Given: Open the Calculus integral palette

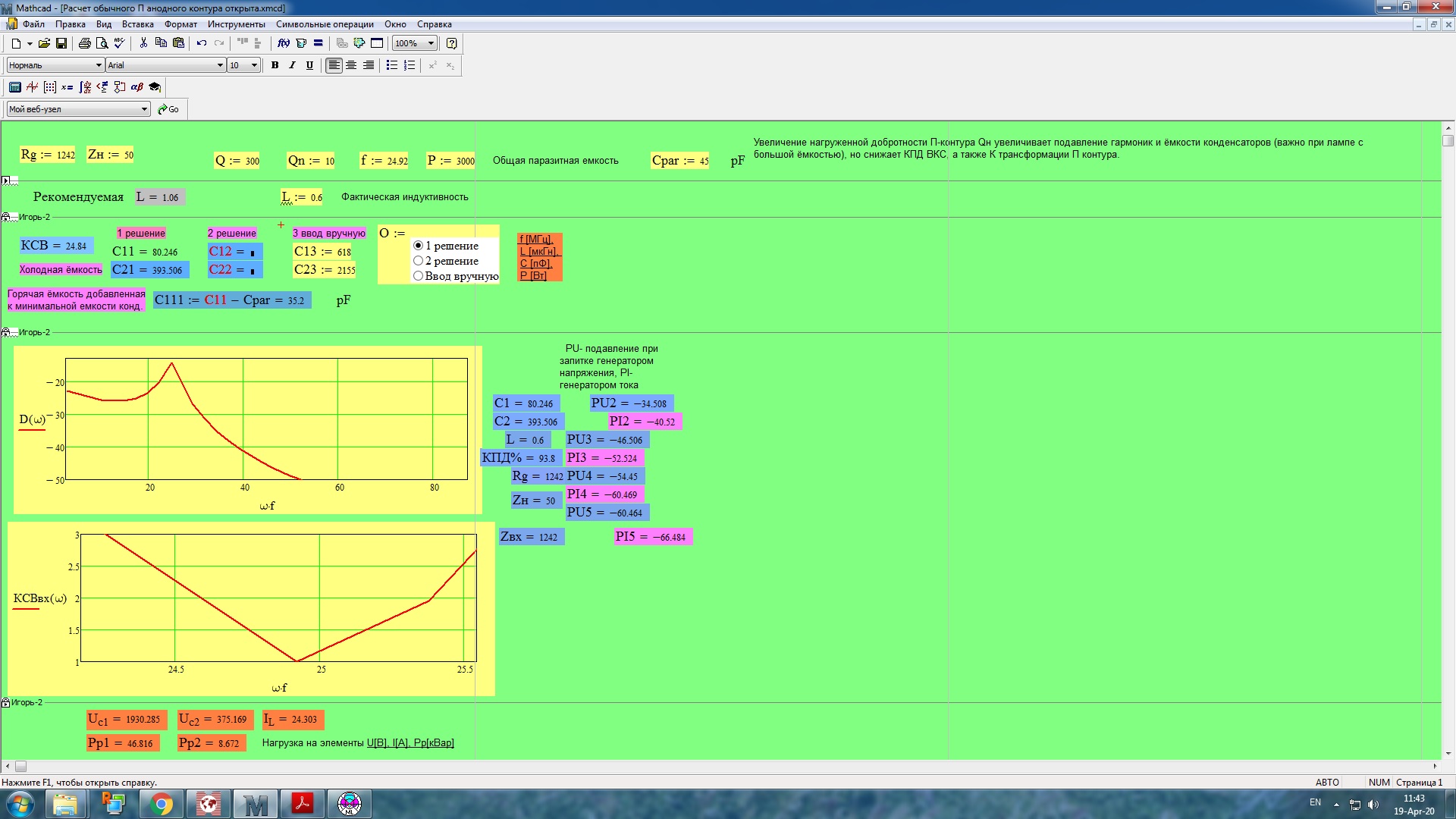Looking at the screenshot, I should pos(85,87).
